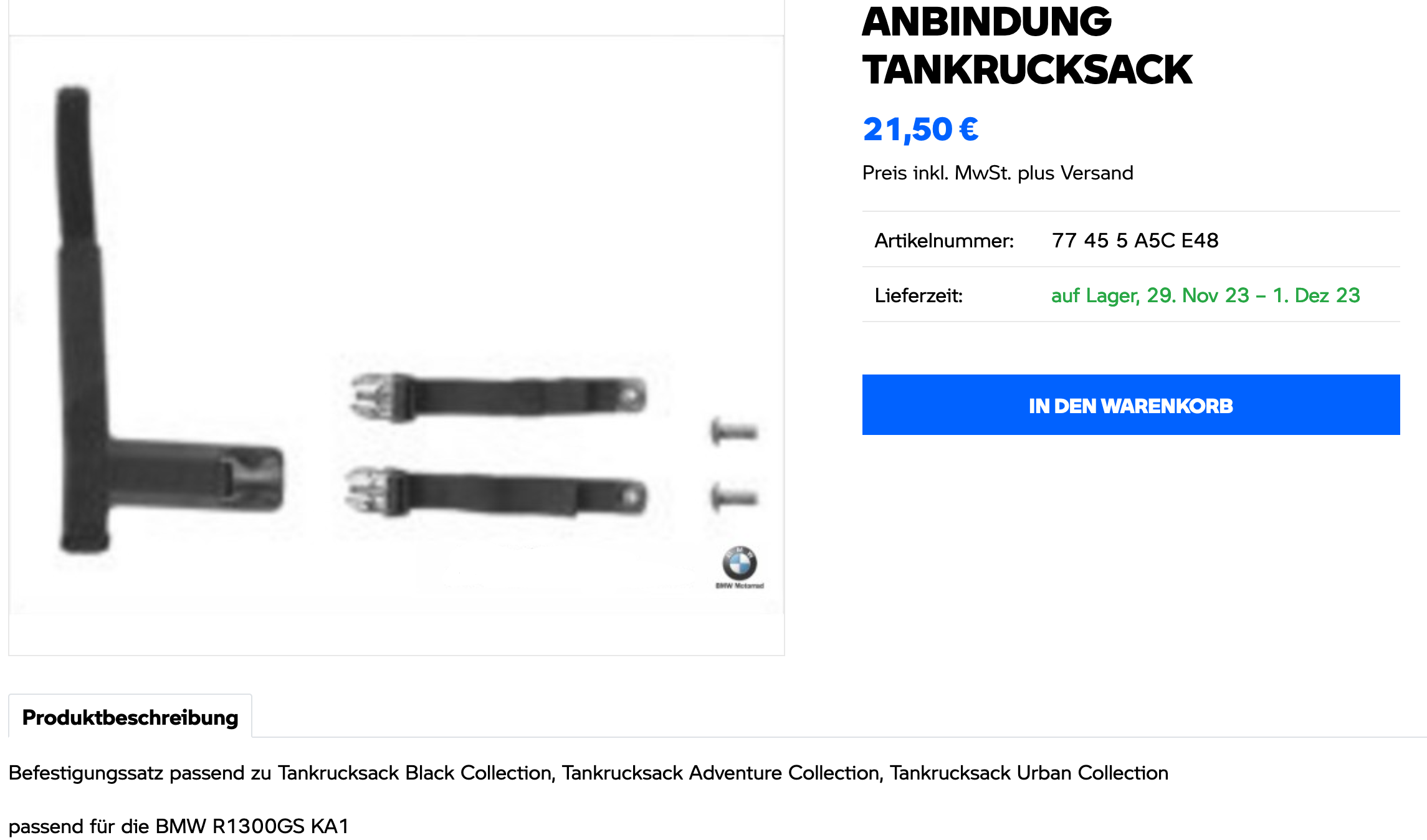The width and height of the screenshot is (1427, 840).
Task: Click the ANBINDUNG TANKRUCKSACK product title
Action: pos(1027,45)
